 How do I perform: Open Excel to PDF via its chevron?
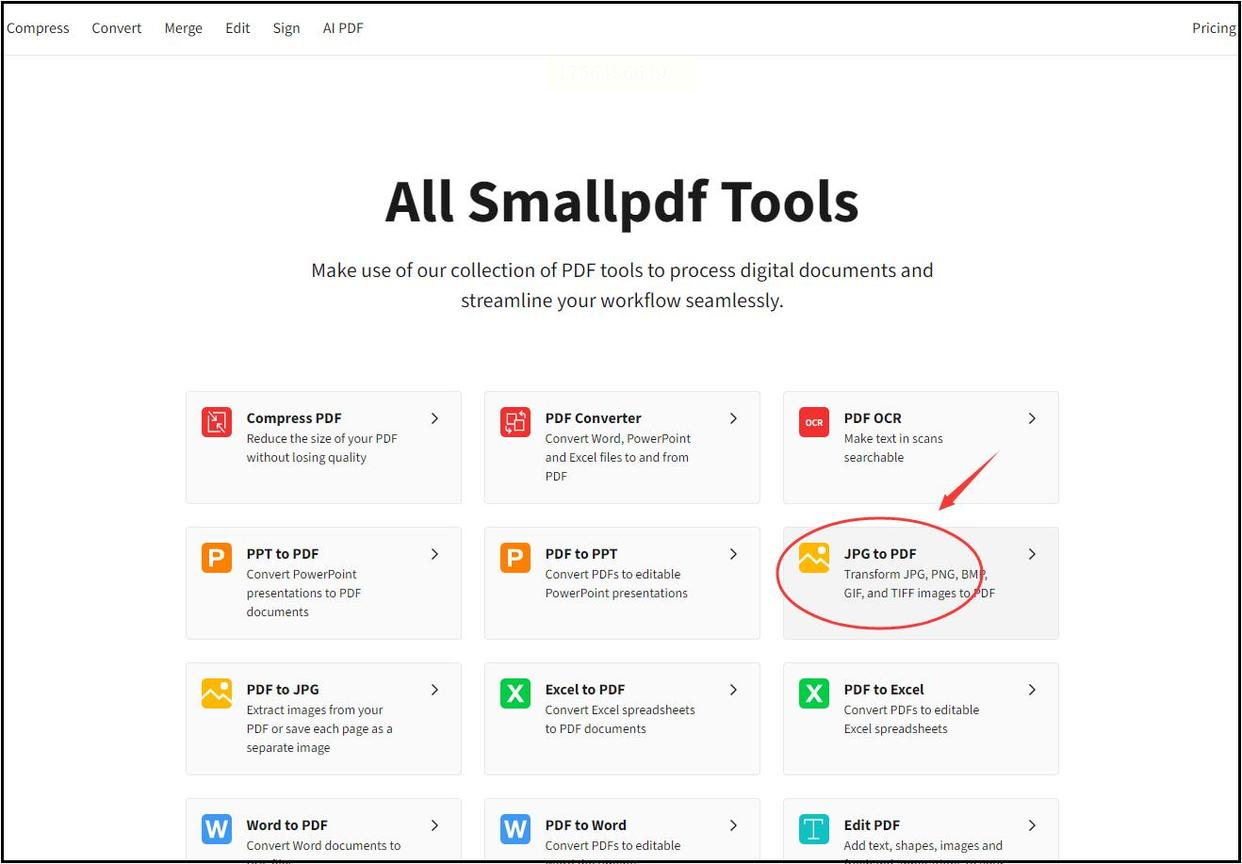pyautogui.click(x=733, y=689)
